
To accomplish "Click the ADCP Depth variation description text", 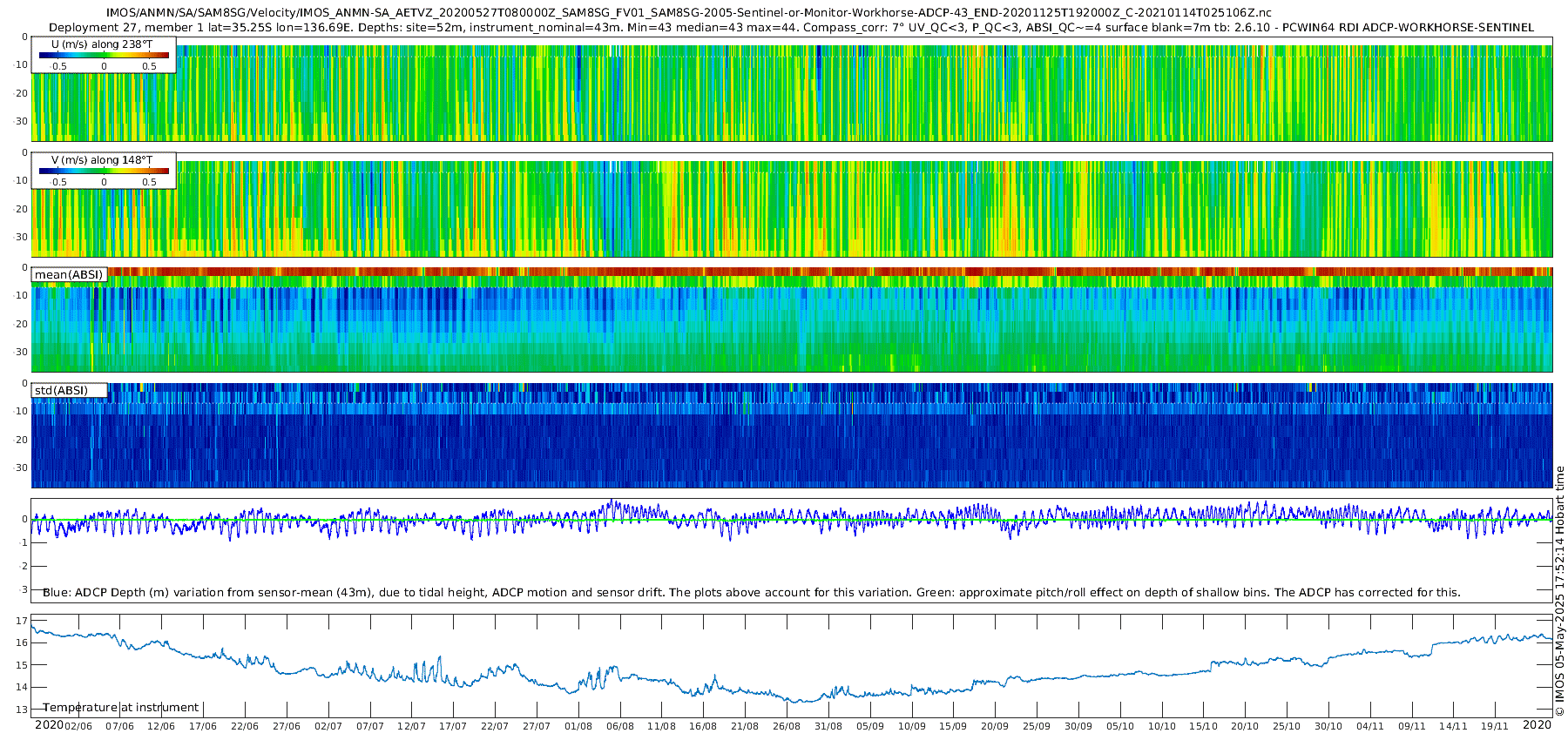I will point(751,593).
